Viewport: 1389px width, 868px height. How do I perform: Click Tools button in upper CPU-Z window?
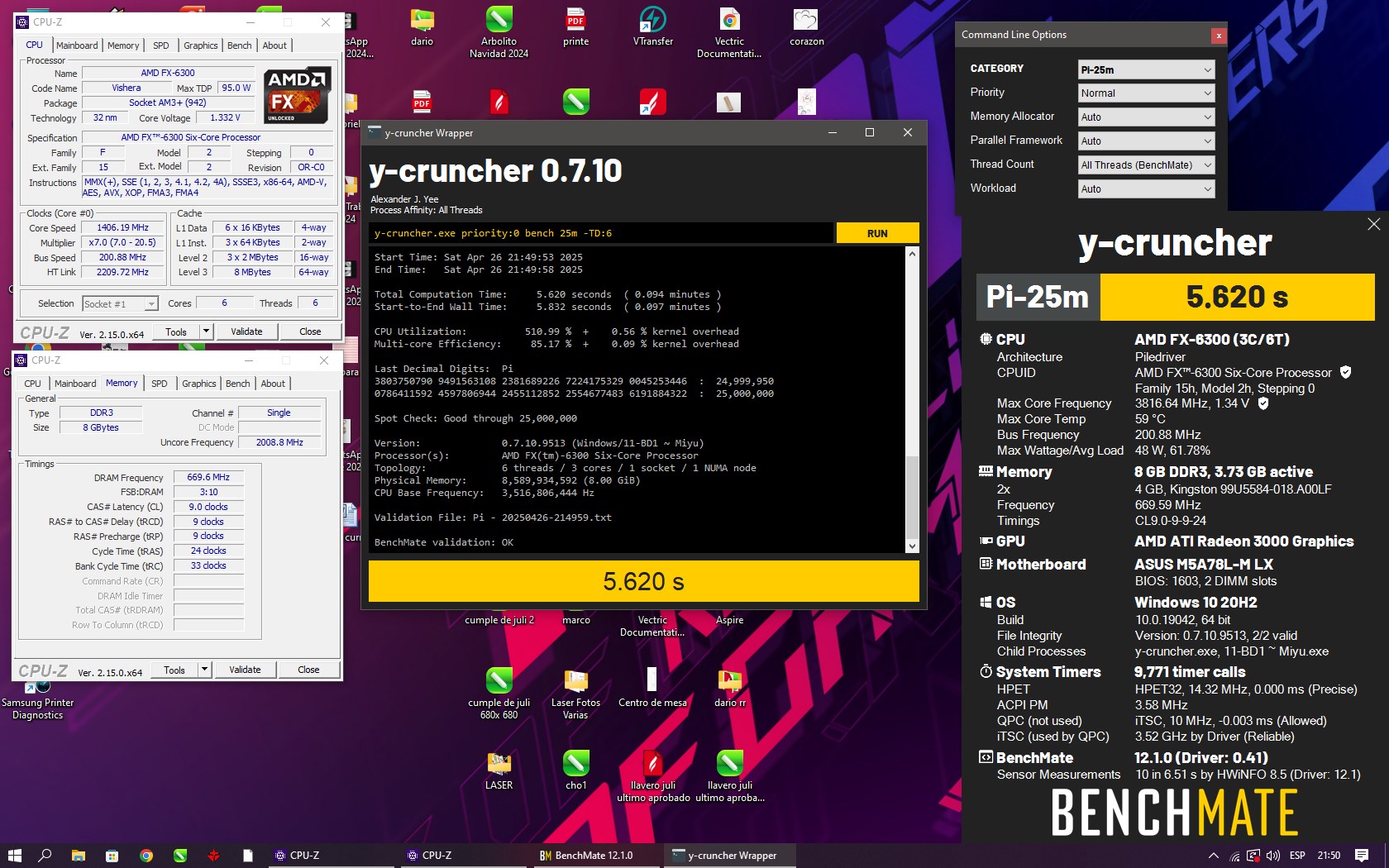[176, 331]
